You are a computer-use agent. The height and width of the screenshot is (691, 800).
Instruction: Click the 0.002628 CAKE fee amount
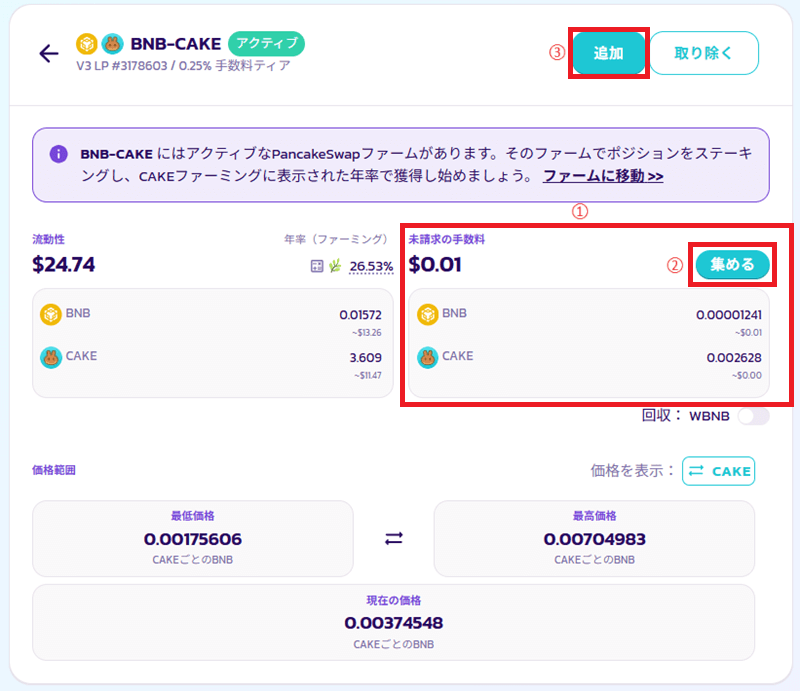734,358
